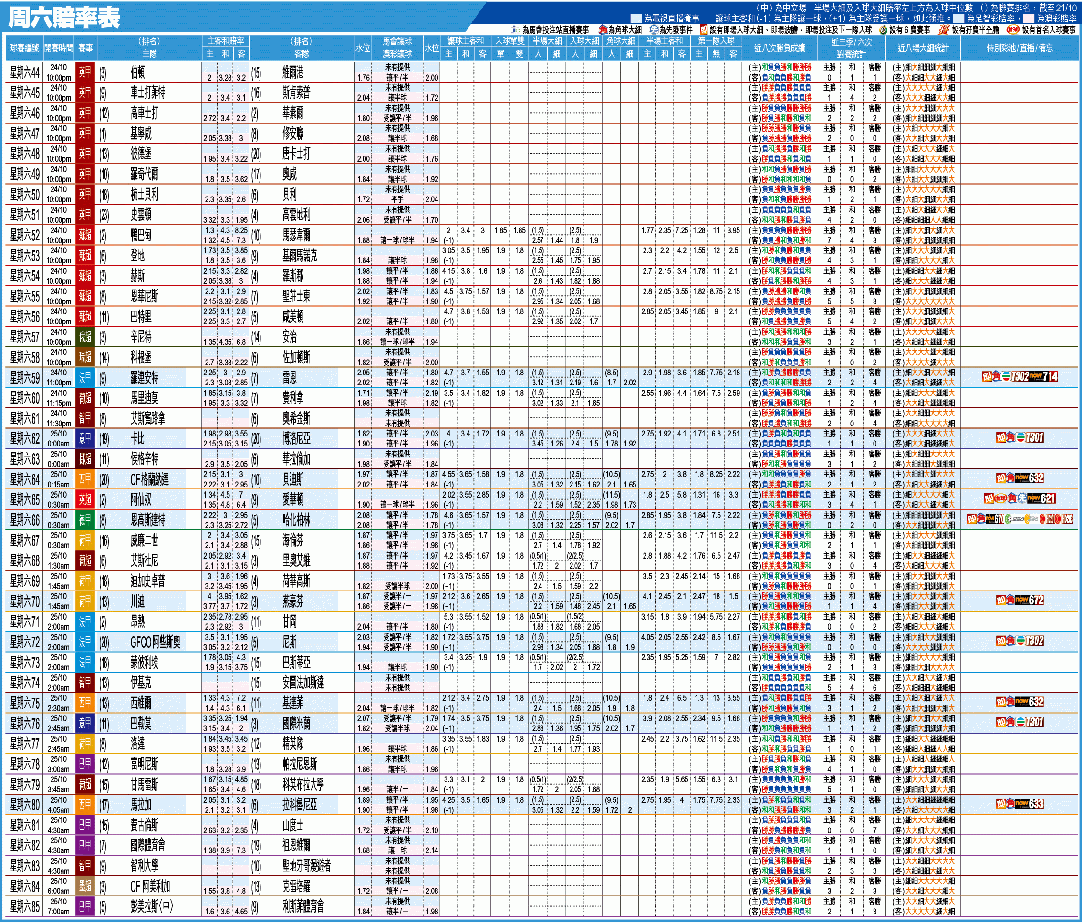This screenshot has width=1082, height=923.
Task: Click the orange league badge in row 星期六64
Action: coord(85,479)
